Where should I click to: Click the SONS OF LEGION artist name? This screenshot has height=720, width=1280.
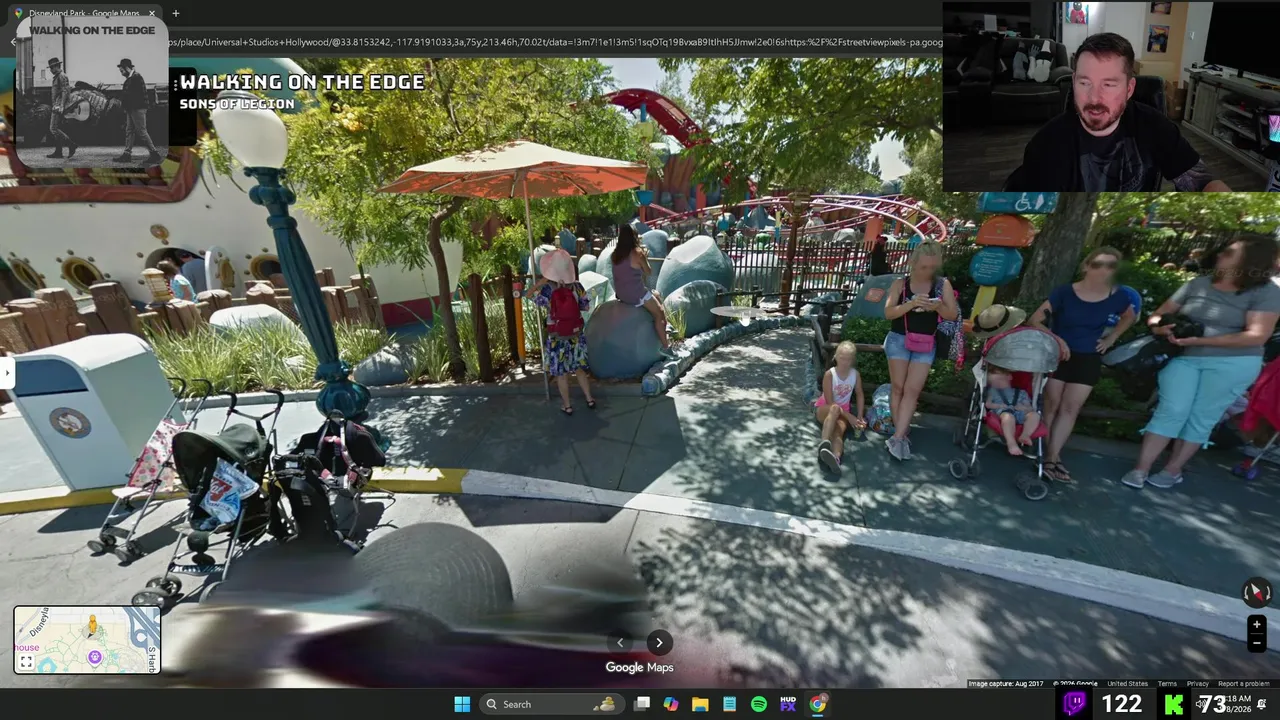click(x=237, y=104)
